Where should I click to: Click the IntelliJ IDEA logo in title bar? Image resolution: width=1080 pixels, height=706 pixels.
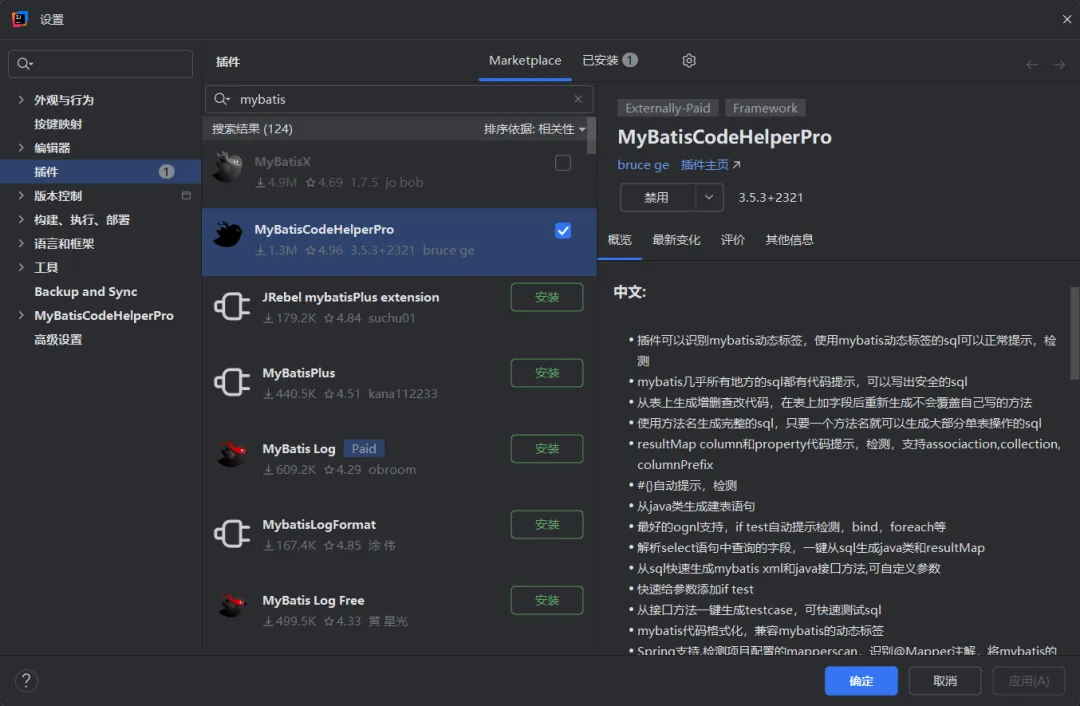click(19, 19)
